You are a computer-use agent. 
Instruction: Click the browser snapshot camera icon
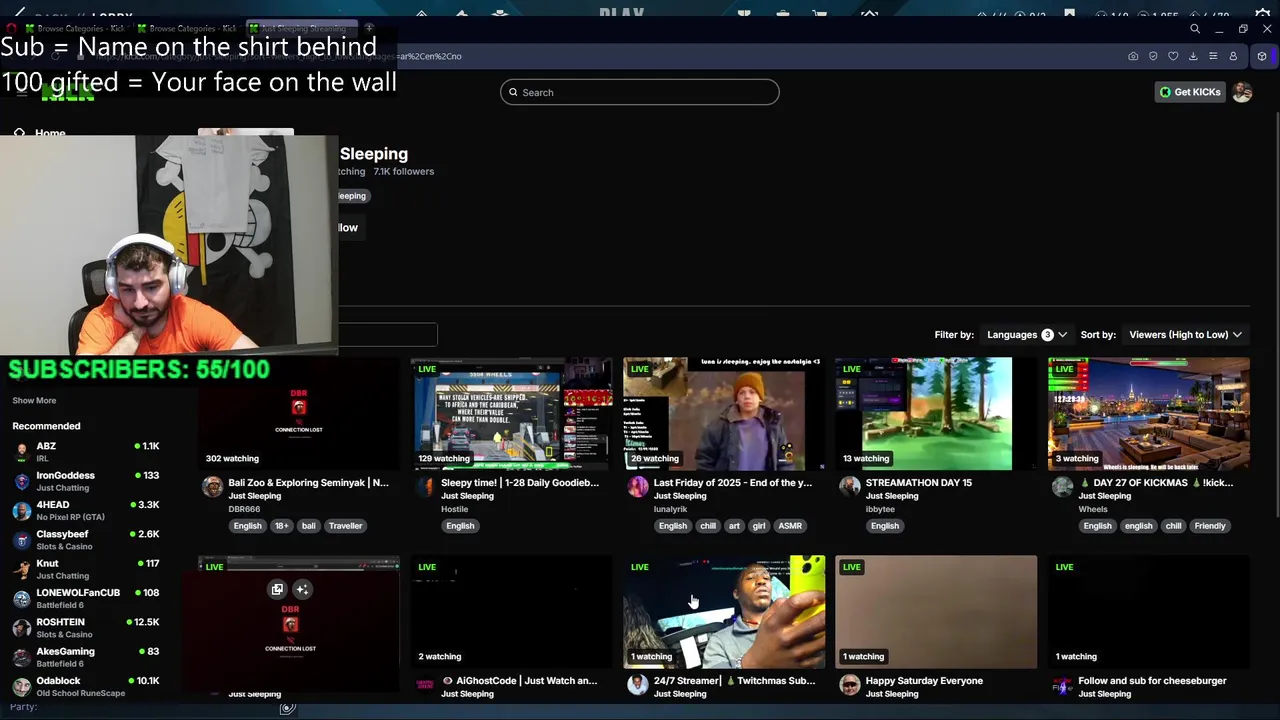pos(1133,56)
